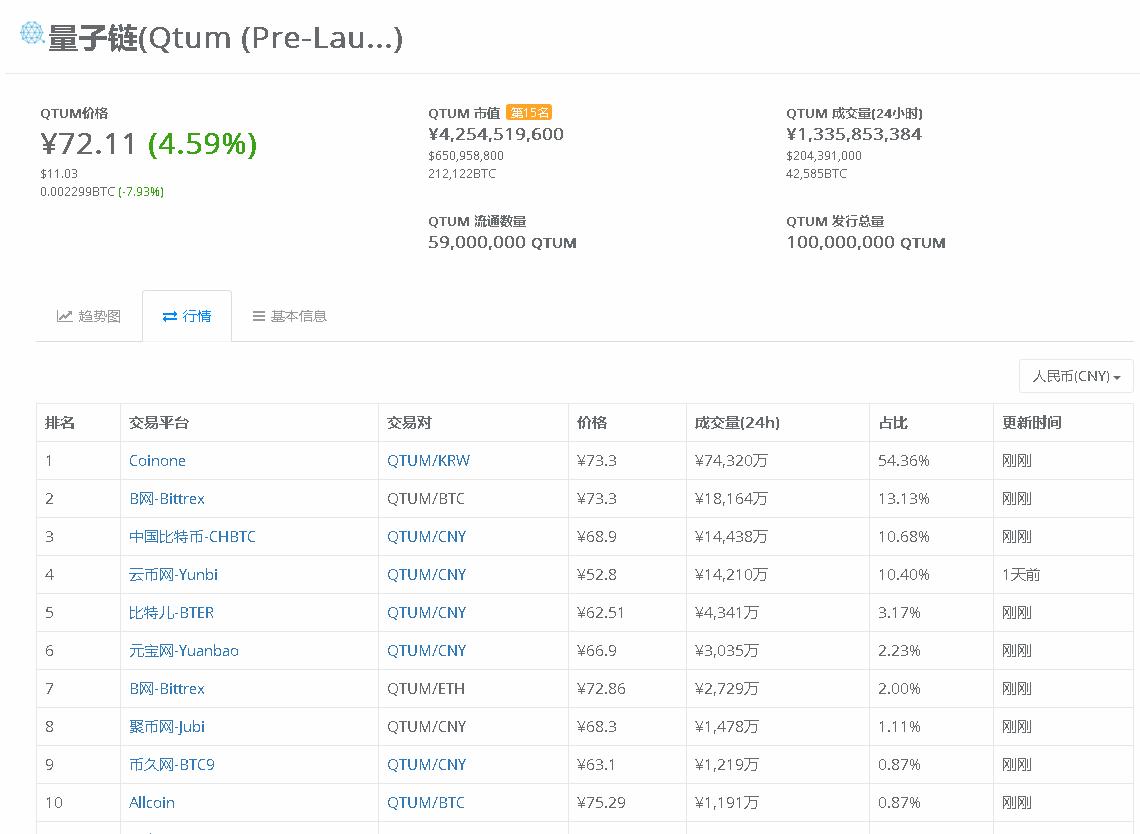Open the 币久网-BTC9 exchange link

pos(172,764)
